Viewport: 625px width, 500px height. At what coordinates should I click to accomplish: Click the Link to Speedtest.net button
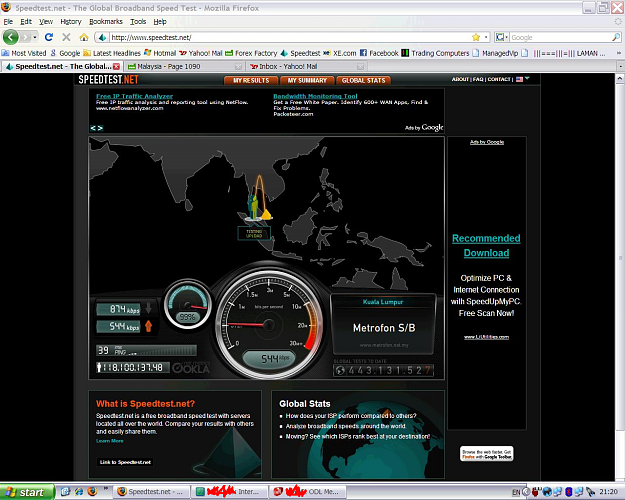coord(125,462)
